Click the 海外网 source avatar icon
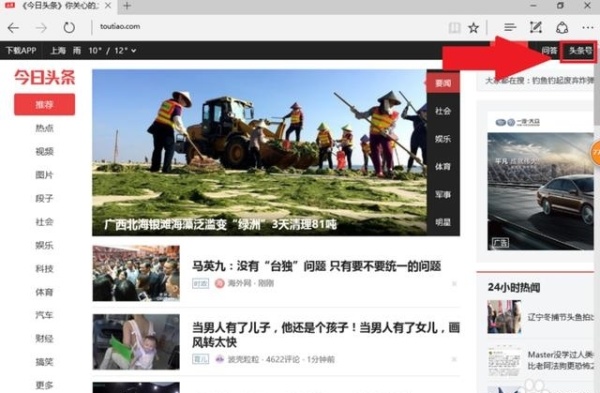The image size is (600, 393). (219, 284)
